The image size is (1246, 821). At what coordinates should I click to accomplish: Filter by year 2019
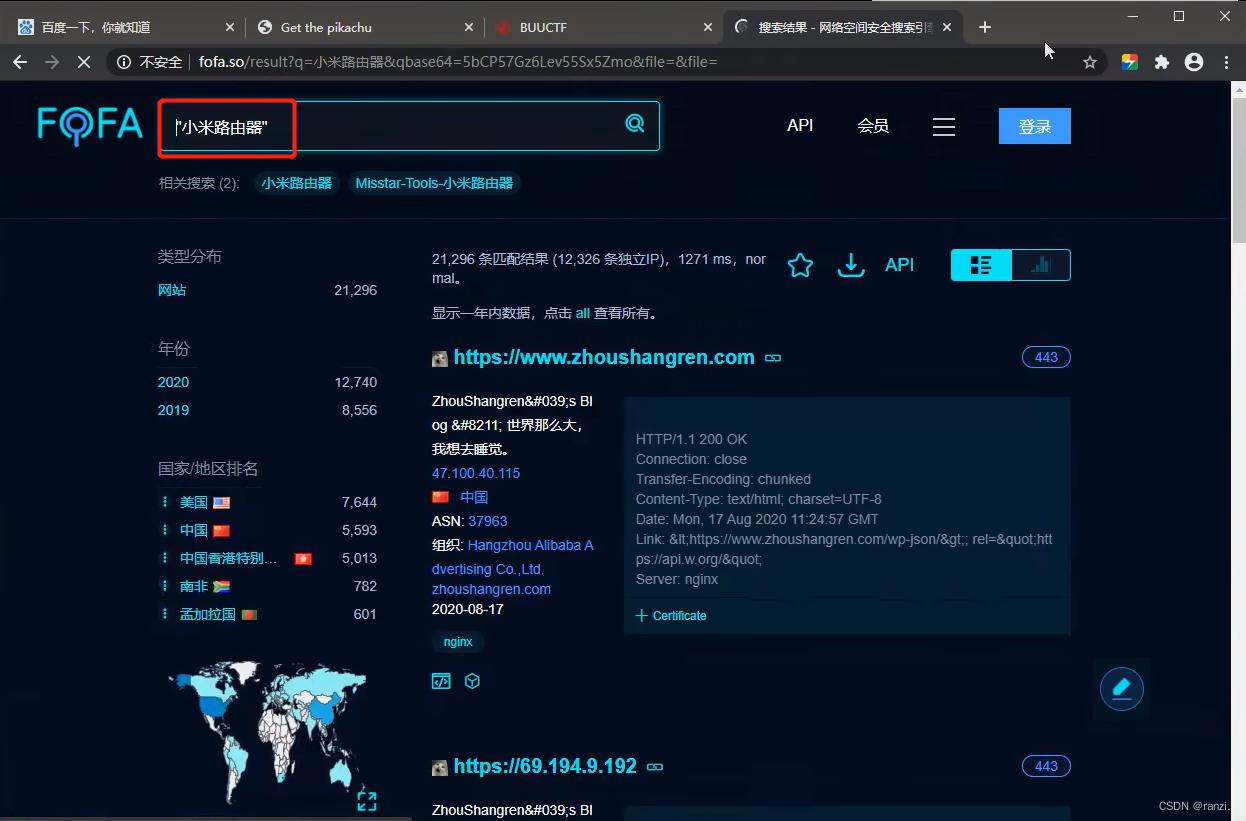coord(173,410)
